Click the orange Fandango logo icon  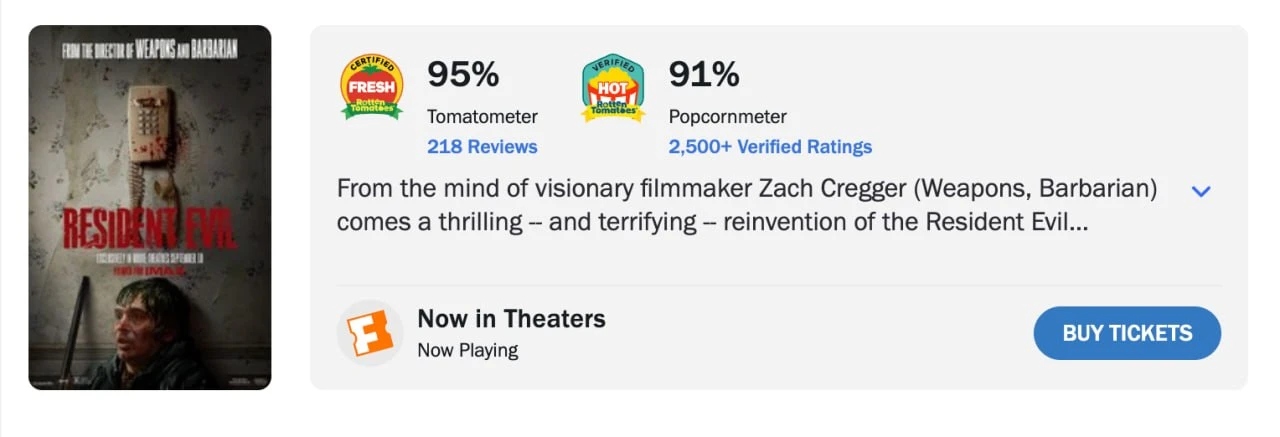point(369,333)
